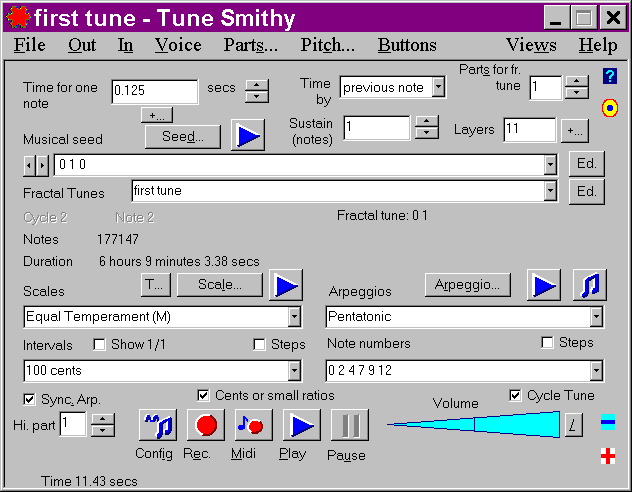Open the Pitch... menu
632x492 pixels.
[328, 45]
